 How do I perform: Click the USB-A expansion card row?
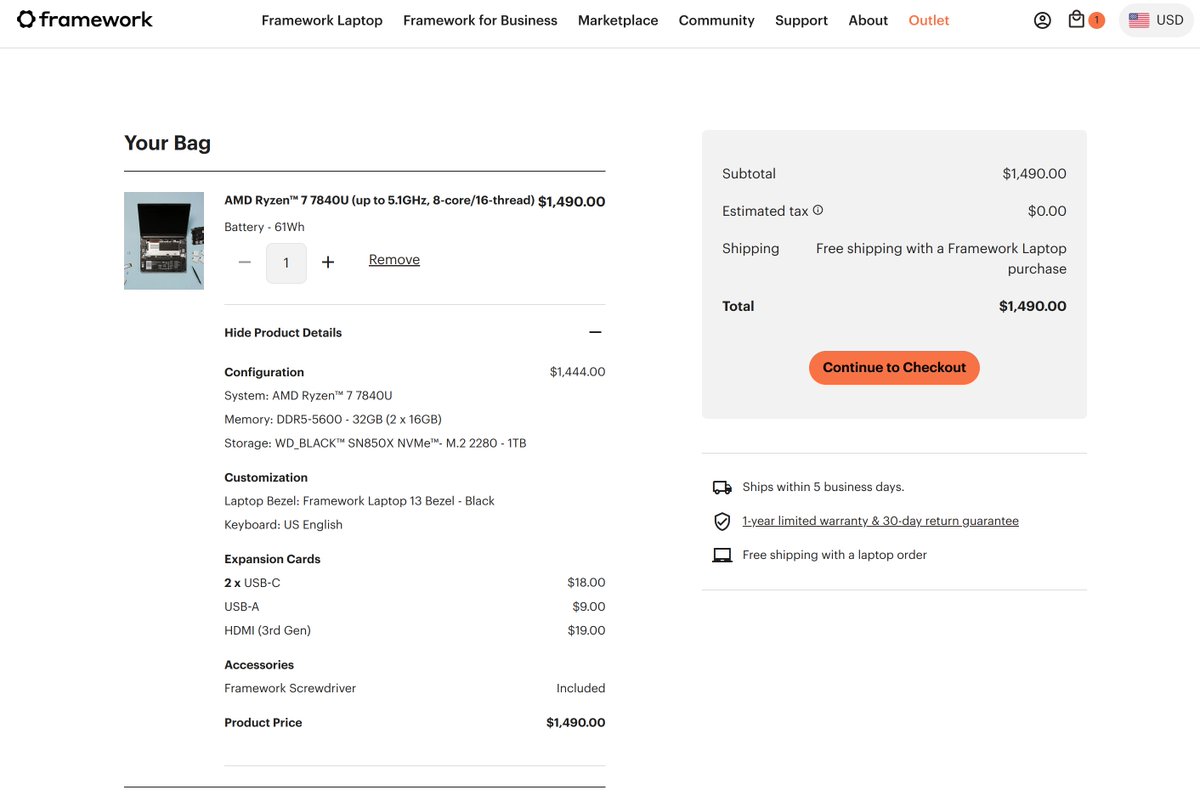[414, 607]
